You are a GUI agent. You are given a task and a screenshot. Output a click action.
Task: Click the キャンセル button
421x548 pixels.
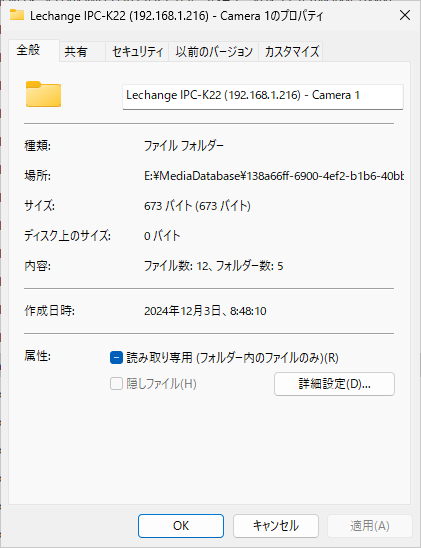pyautogui.click(x=276, y=526)
